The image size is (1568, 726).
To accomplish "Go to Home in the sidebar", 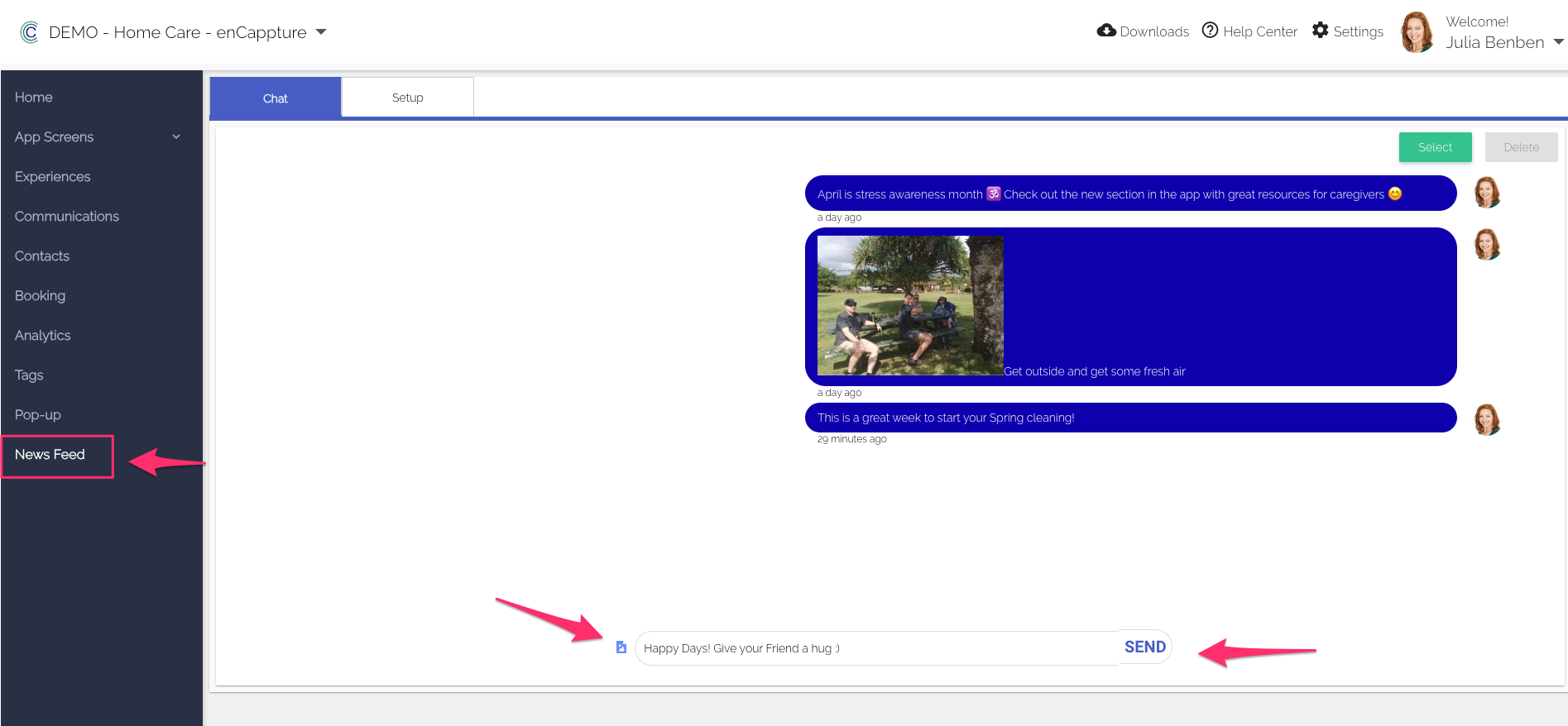I will click(34, 98).
